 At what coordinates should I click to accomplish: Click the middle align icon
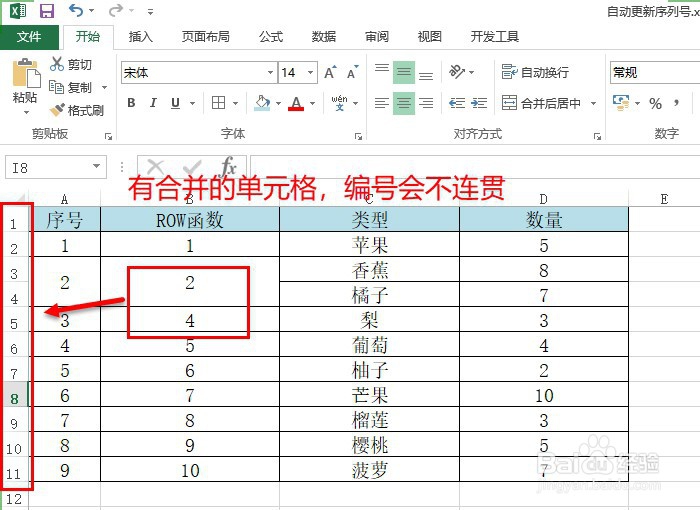coord(404,72)
